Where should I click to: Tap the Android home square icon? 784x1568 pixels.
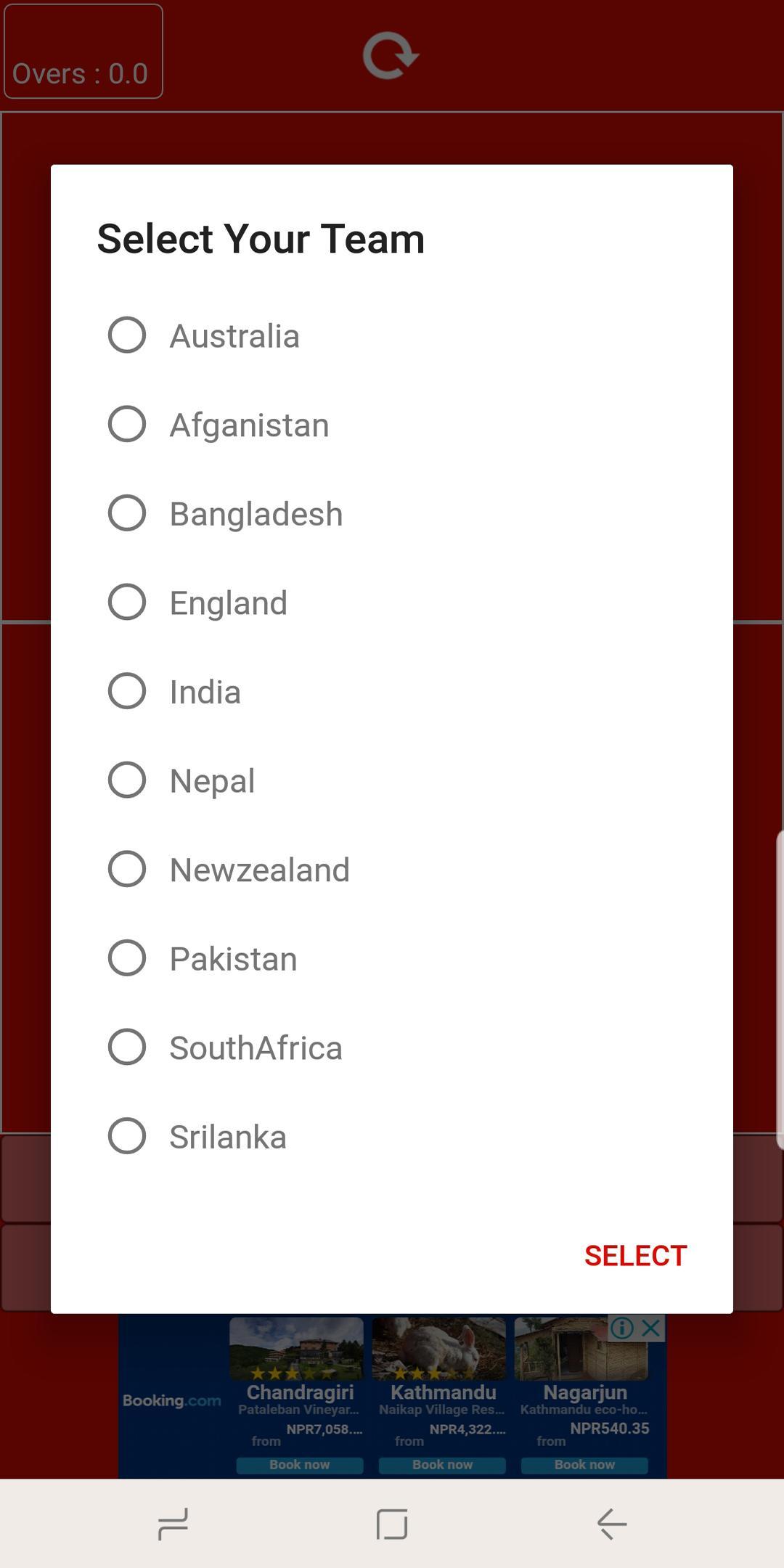[x=392, y=1523]
